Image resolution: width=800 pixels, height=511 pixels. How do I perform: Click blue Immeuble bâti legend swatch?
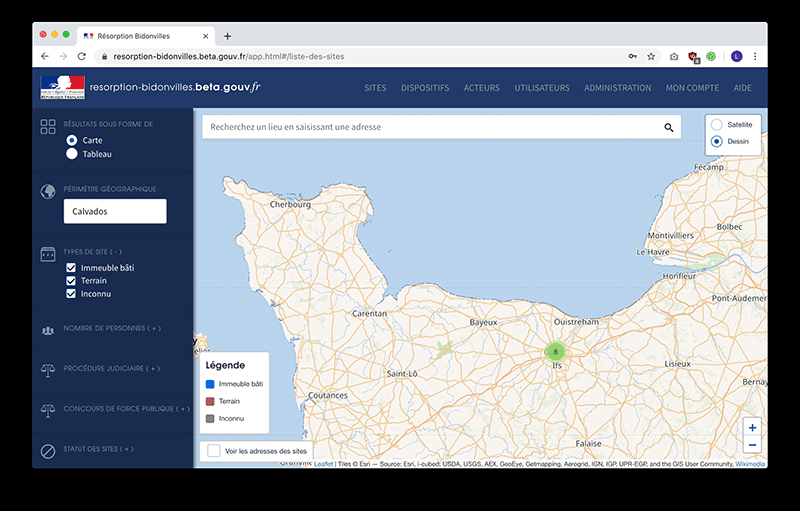pyautogui.click(x=210, y=384)
